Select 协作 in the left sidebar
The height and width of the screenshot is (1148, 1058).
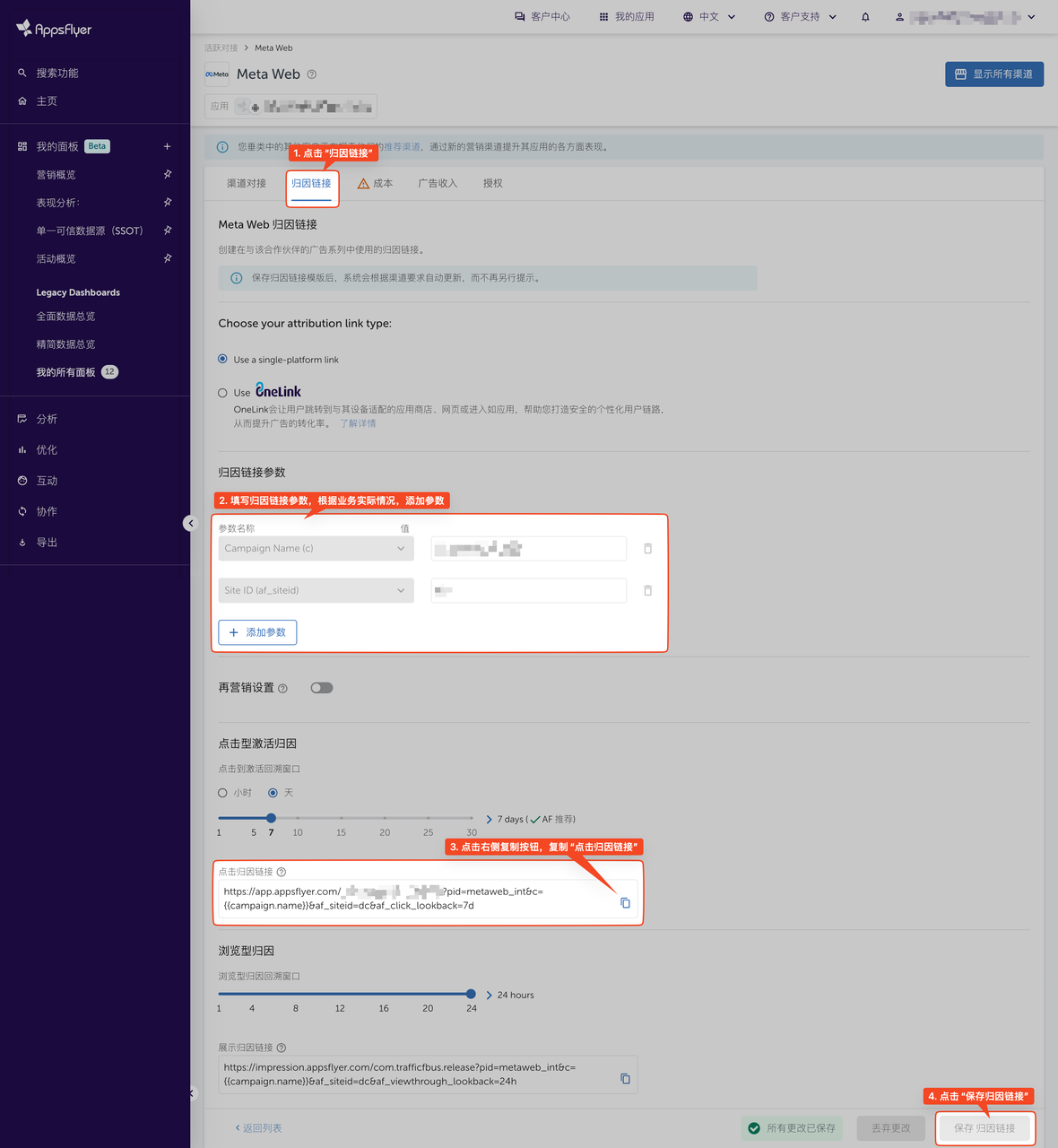click(x=22, y=510)
